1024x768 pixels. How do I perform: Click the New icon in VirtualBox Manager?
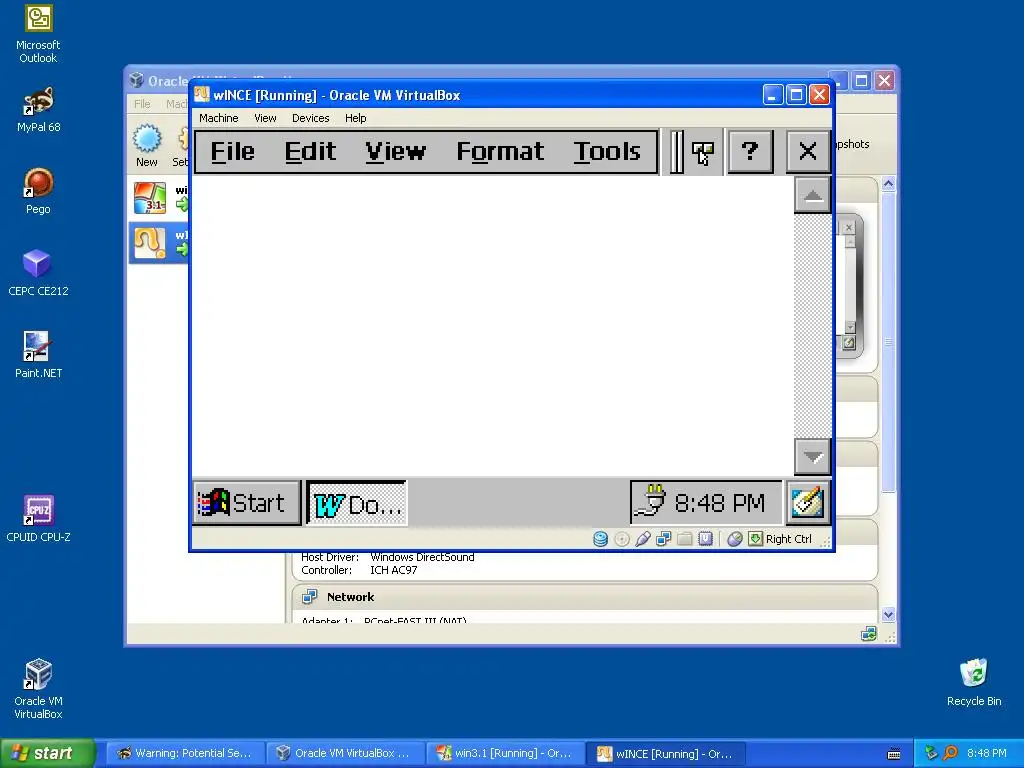[x=147, y=146]
